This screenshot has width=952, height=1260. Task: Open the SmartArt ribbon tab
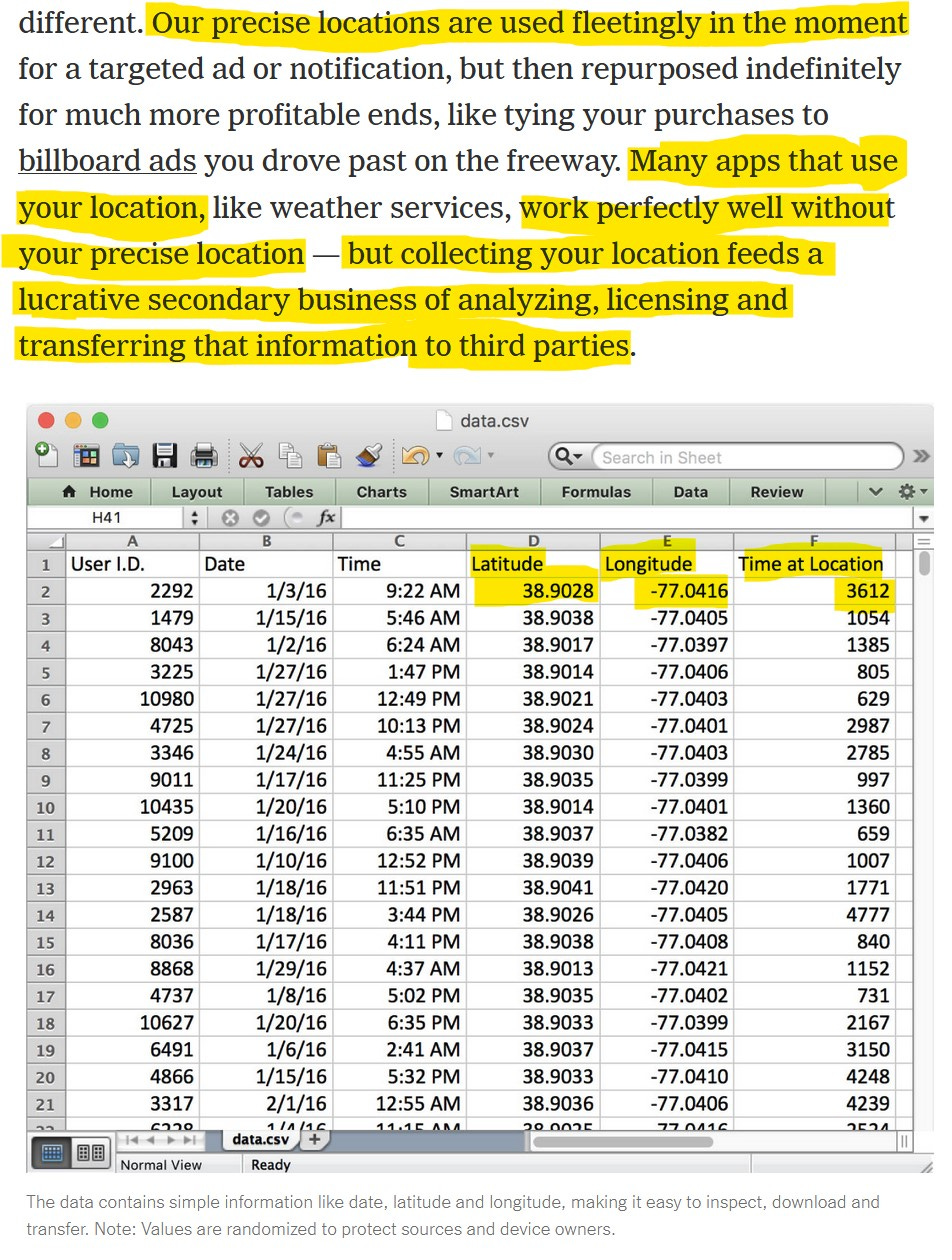pyautogui.click(x=485, y=491)
